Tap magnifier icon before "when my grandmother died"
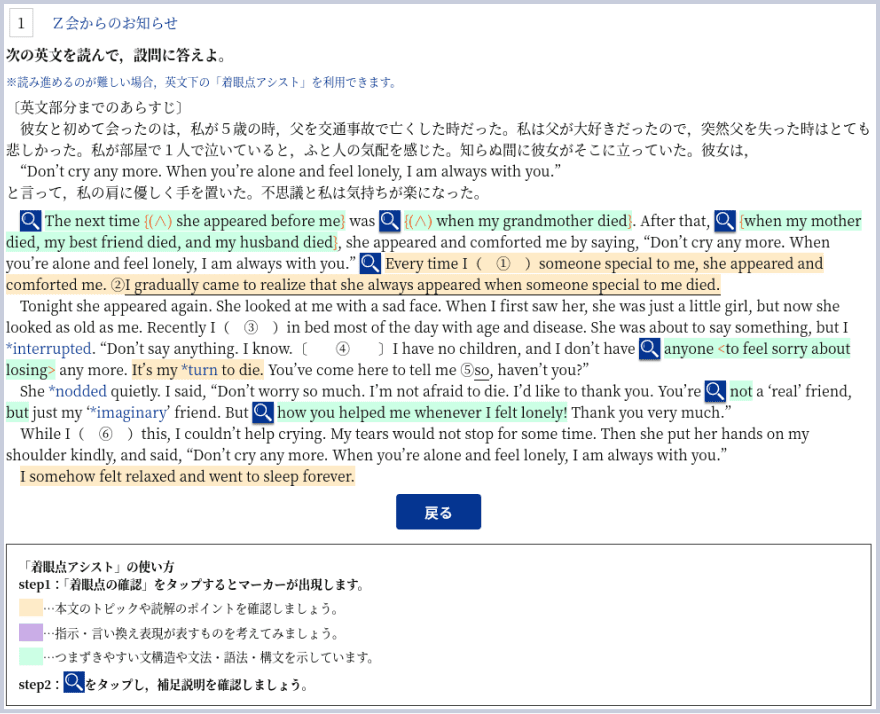The height and width of the screenshot is (714, 880). [389, 221]
